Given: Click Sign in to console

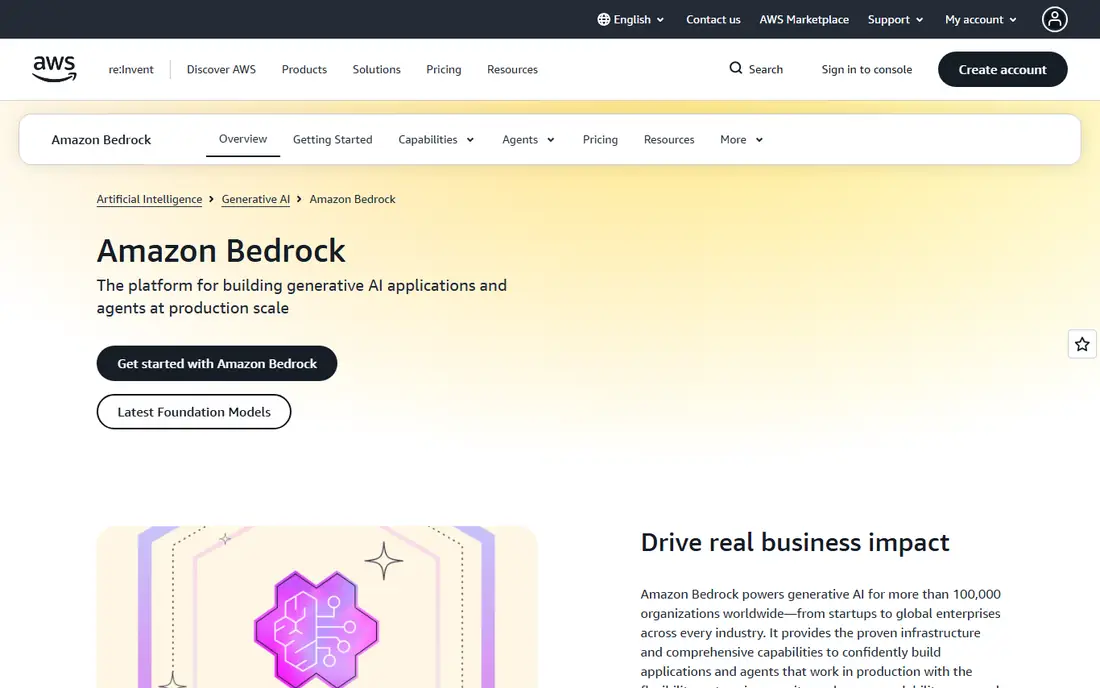Looking at the screenshot, I should pos(867,69).
